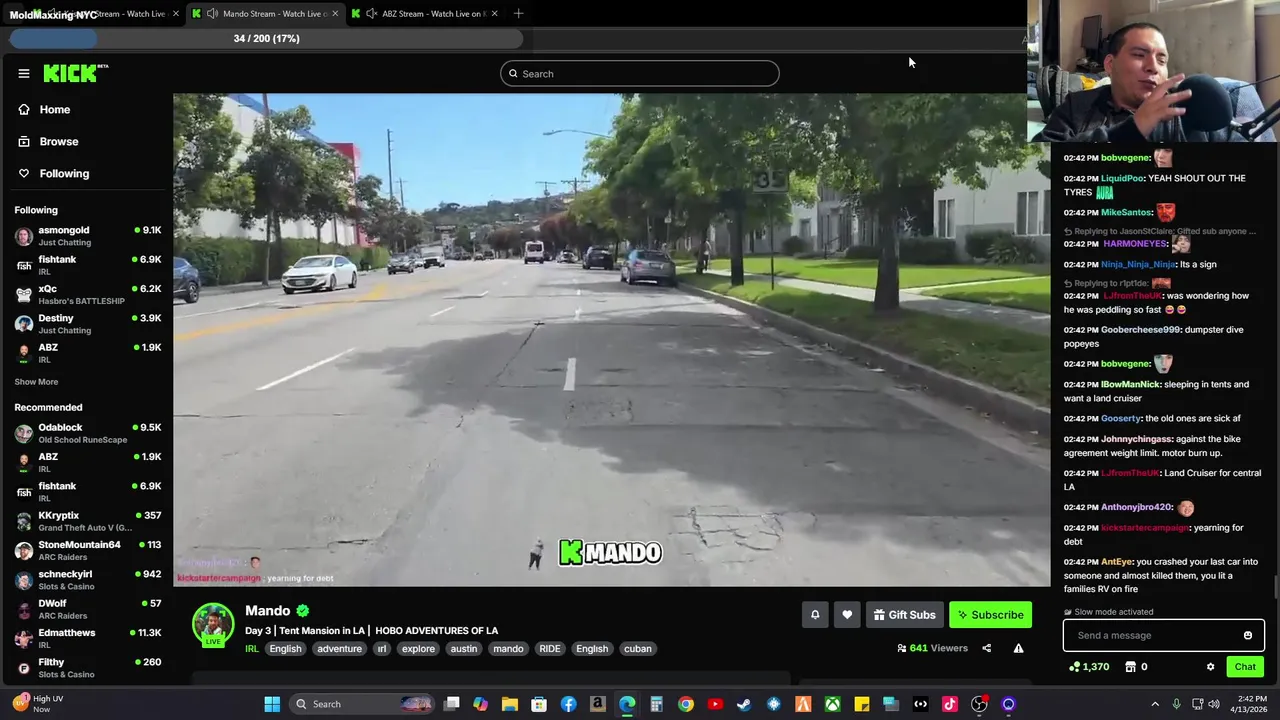Click the Windows taskbar search box
Image resolution: width=1280 pixels, height=720 pixels.
pos(363,704)
